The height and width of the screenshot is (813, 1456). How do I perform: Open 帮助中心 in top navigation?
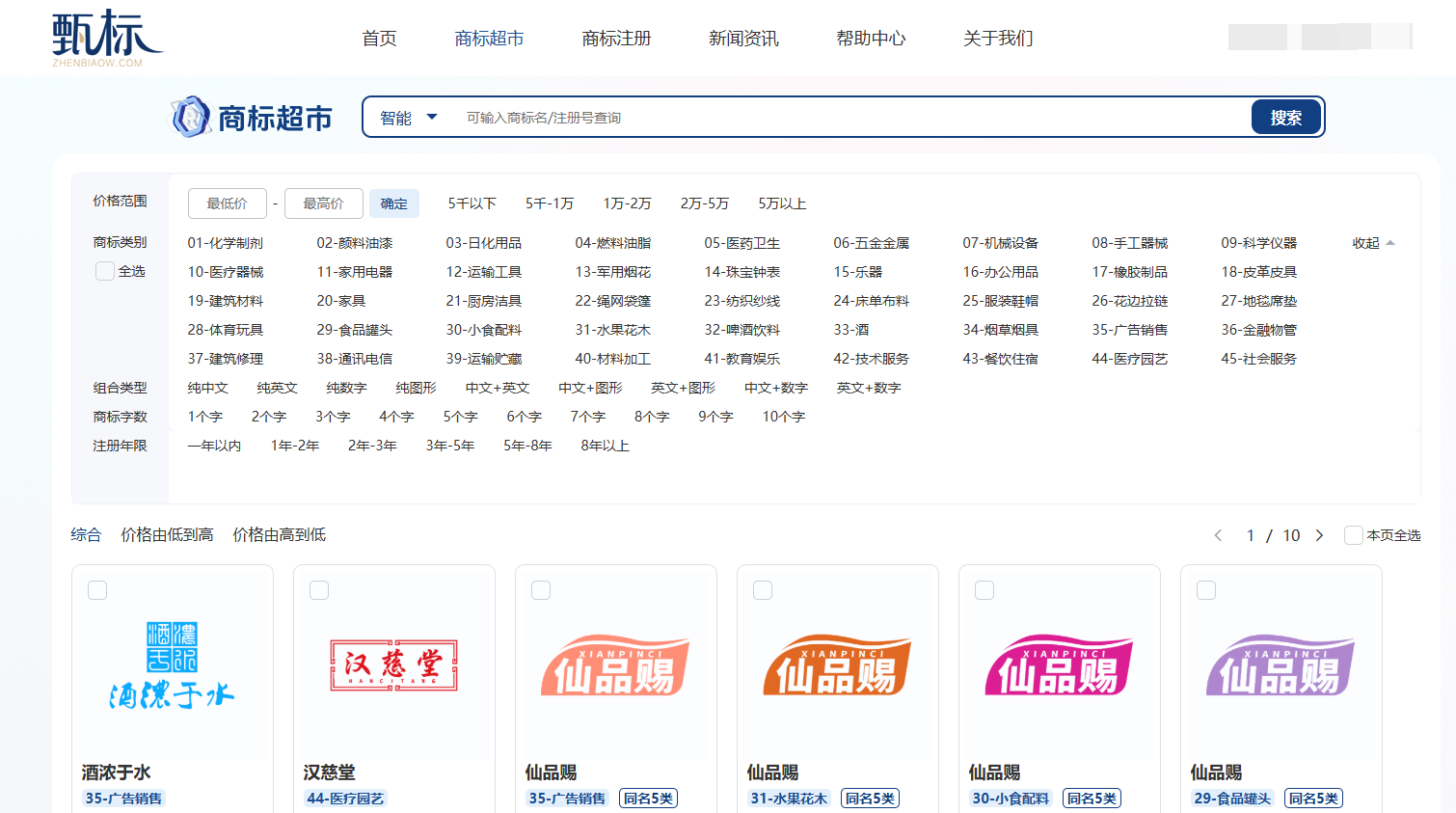[x=871, y=39]
